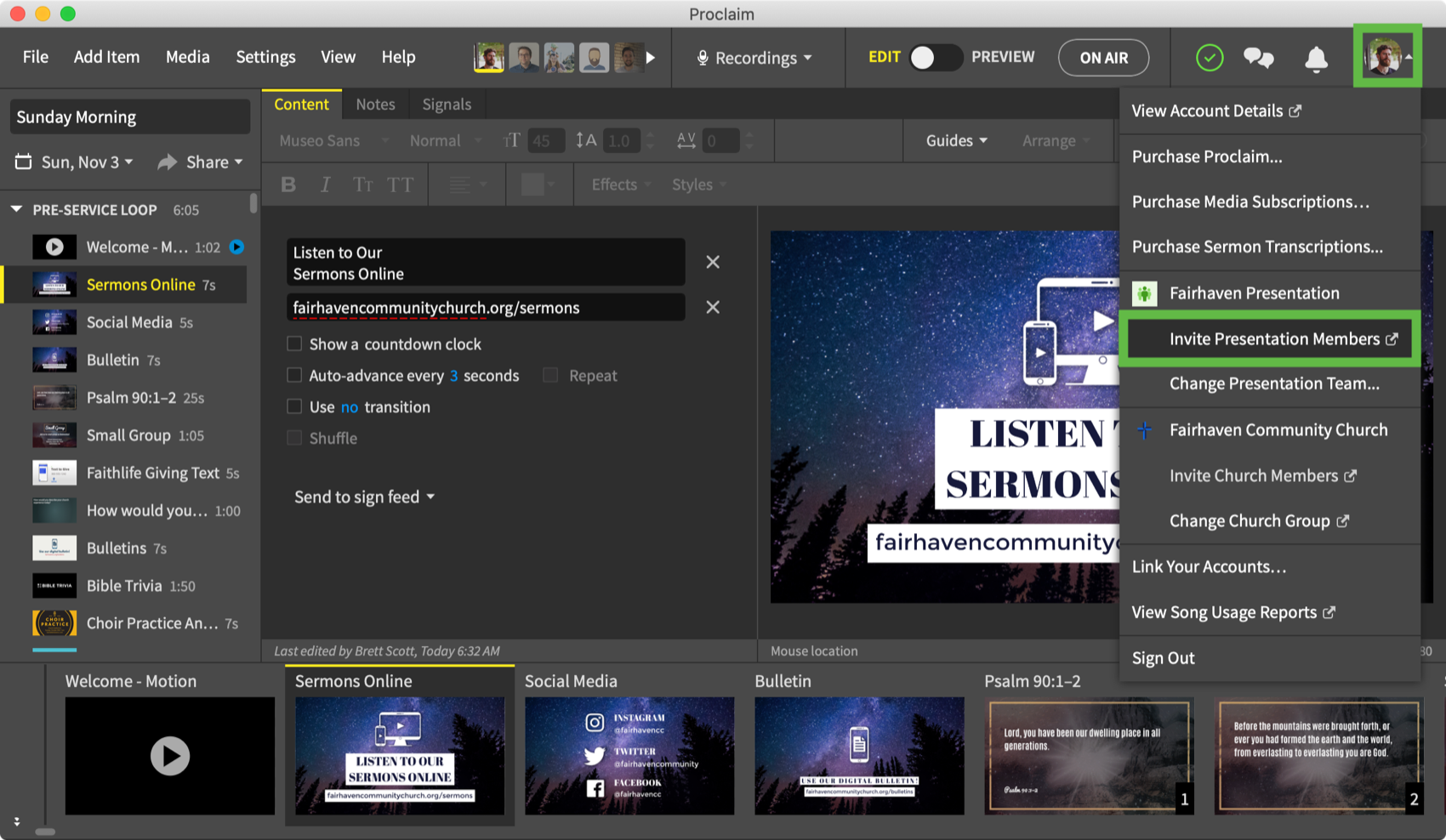Click the Bulletin slide thumbnail in filmstrip
Screen dimensions: 1446x840
[x=859, y=756]
